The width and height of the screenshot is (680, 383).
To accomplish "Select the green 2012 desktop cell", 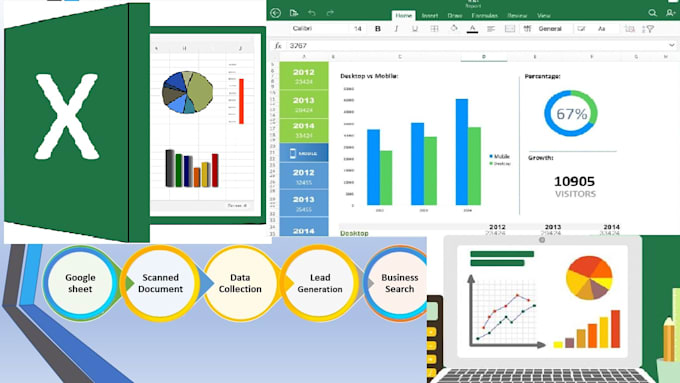I will tap(304, 76).
